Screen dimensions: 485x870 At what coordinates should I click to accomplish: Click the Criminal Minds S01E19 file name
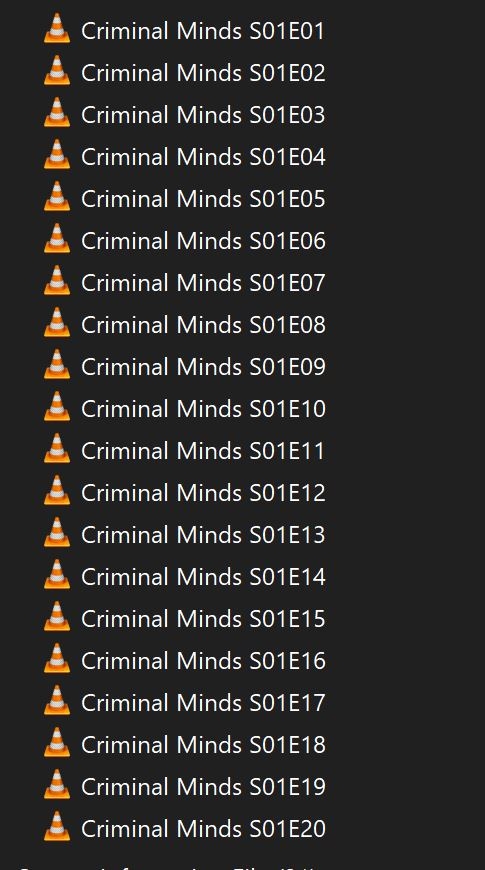[203, 787]
